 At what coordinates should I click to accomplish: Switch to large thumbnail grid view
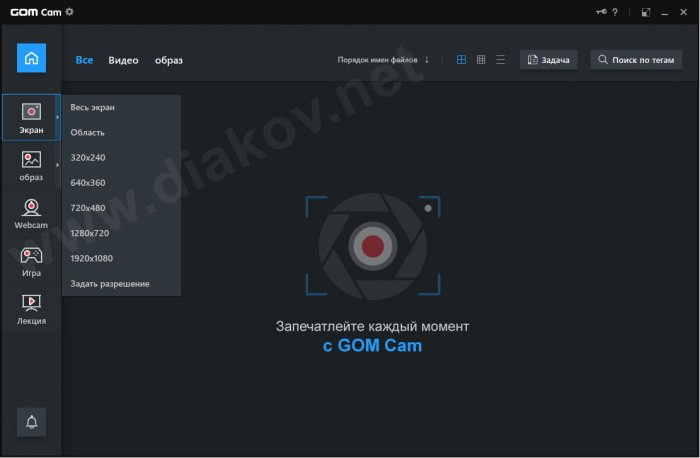tap(461, 59)
